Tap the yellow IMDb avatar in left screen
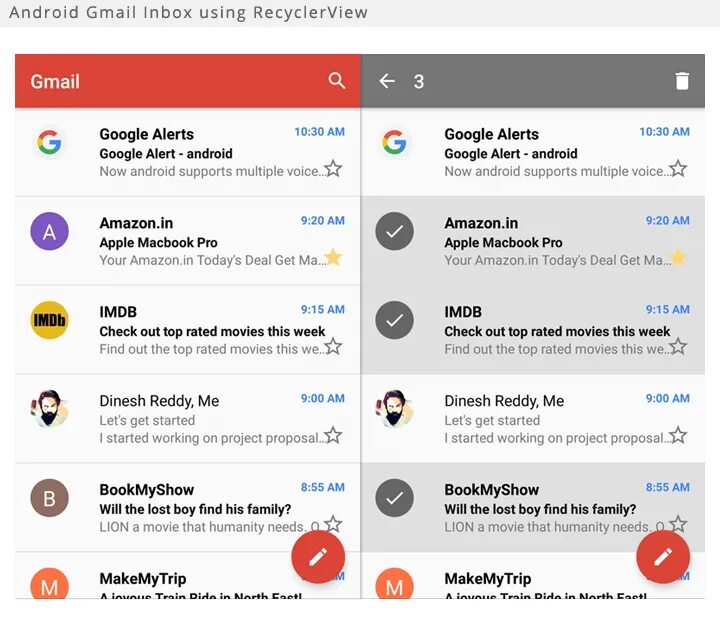The height and width of the screenshot is (624, 720). 49,320
